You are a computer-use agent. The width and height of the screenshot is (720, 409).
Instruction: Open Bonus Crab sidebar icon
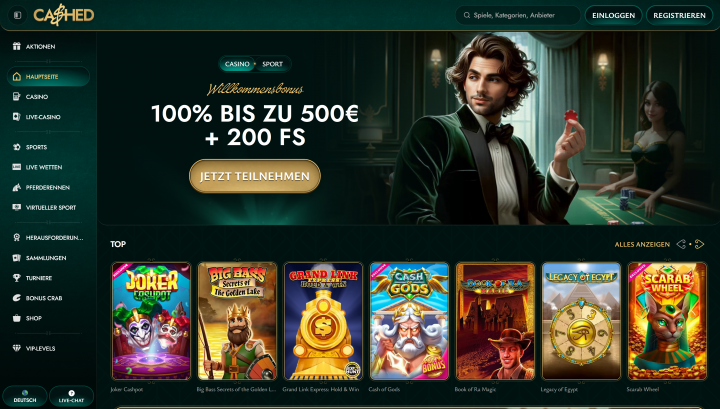coord(17,298)
